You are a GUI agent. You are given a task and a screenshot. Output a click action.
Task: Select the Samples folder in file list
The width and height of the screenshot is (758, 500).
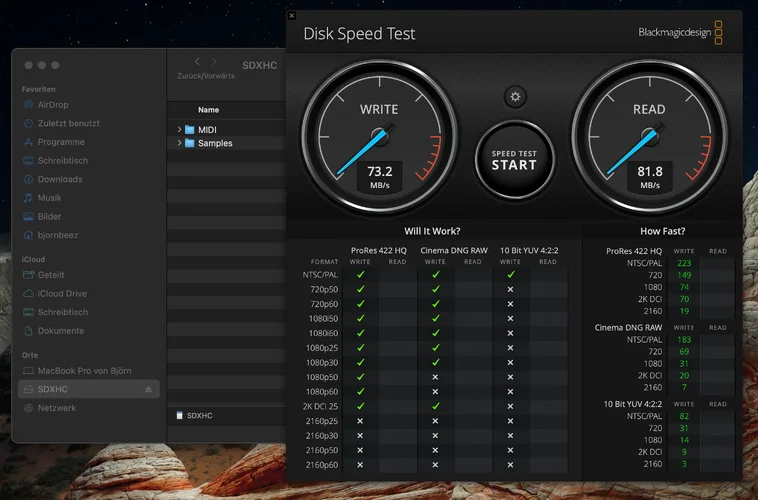[x=214, y=143]
